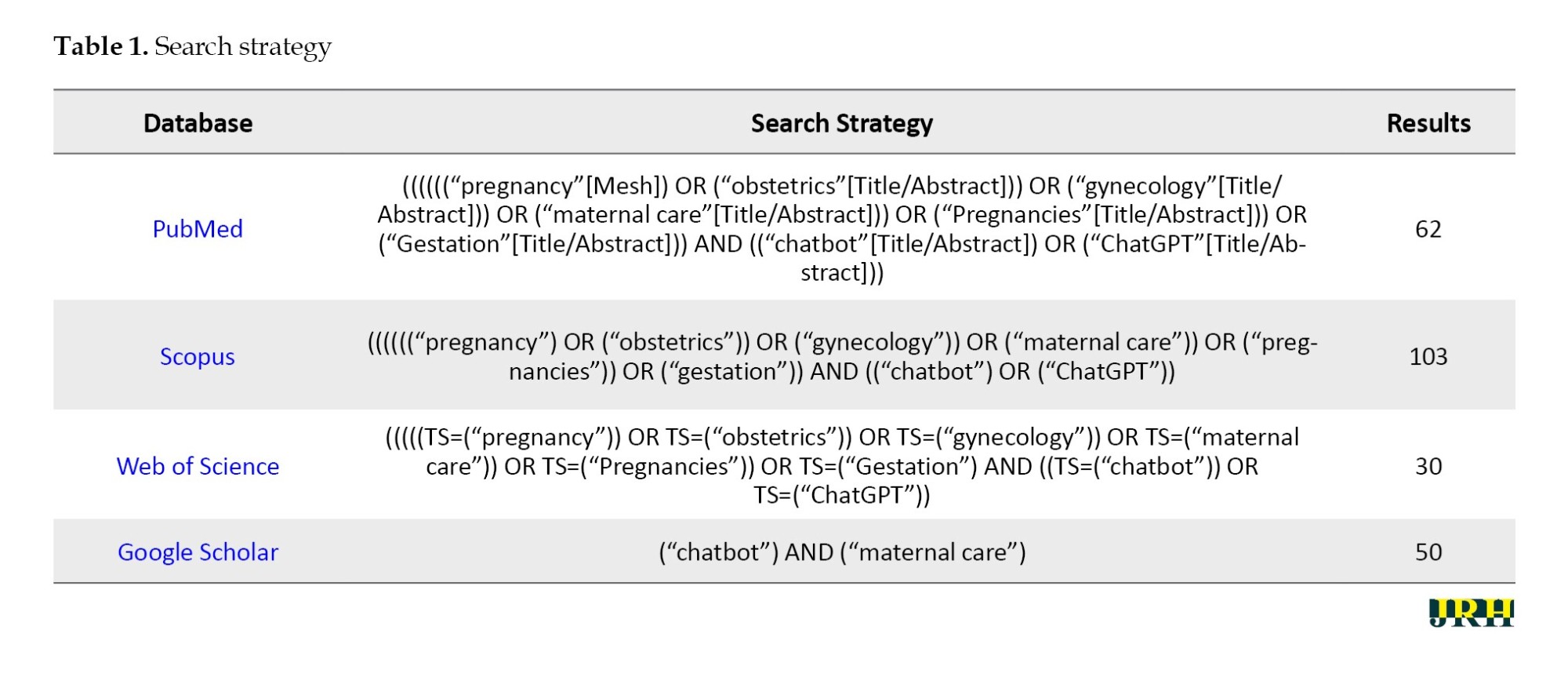Click the Database column header
1568x688 pixels.
(198, 123)
